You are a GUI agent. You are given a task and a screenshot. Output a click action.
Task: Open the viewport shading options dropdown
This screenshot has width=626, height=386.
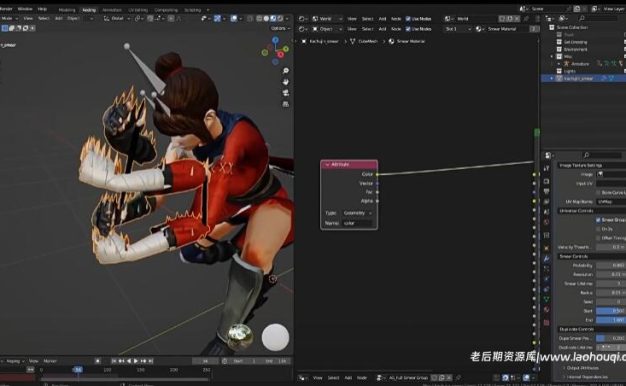coord(287,18)
